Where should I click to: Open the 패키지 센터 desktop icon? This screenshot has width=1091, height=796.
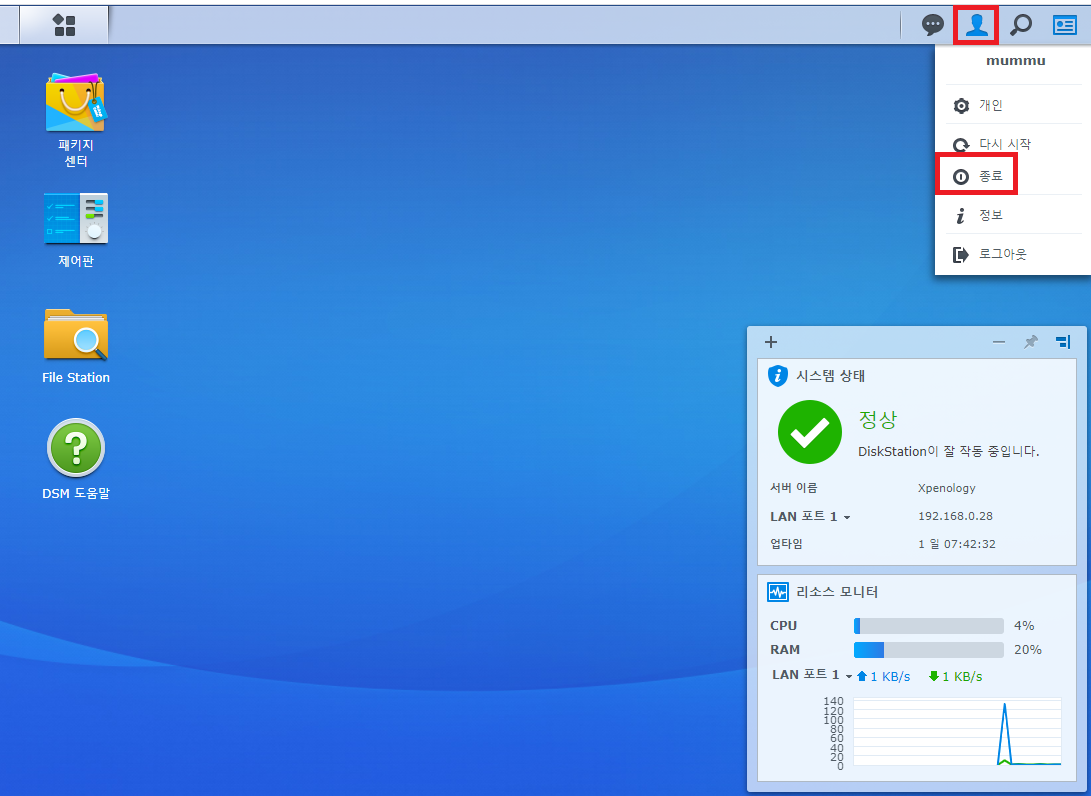coord(75,120)
